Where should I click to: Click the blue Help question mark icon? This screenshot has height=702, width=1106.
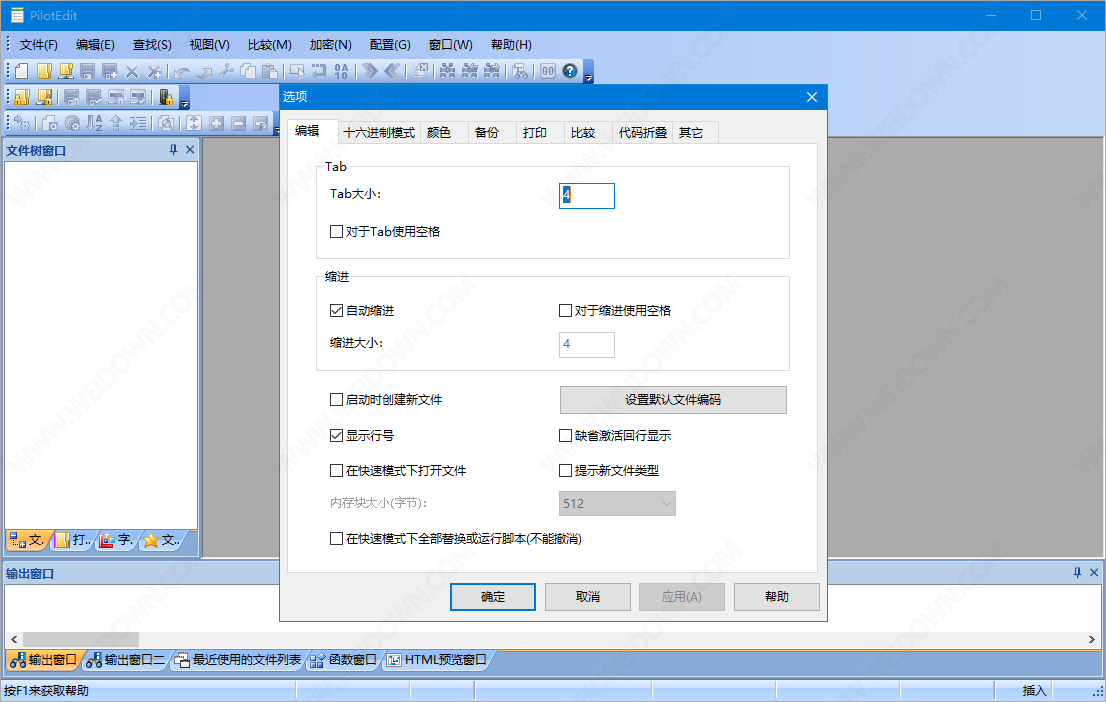(570, 71)
